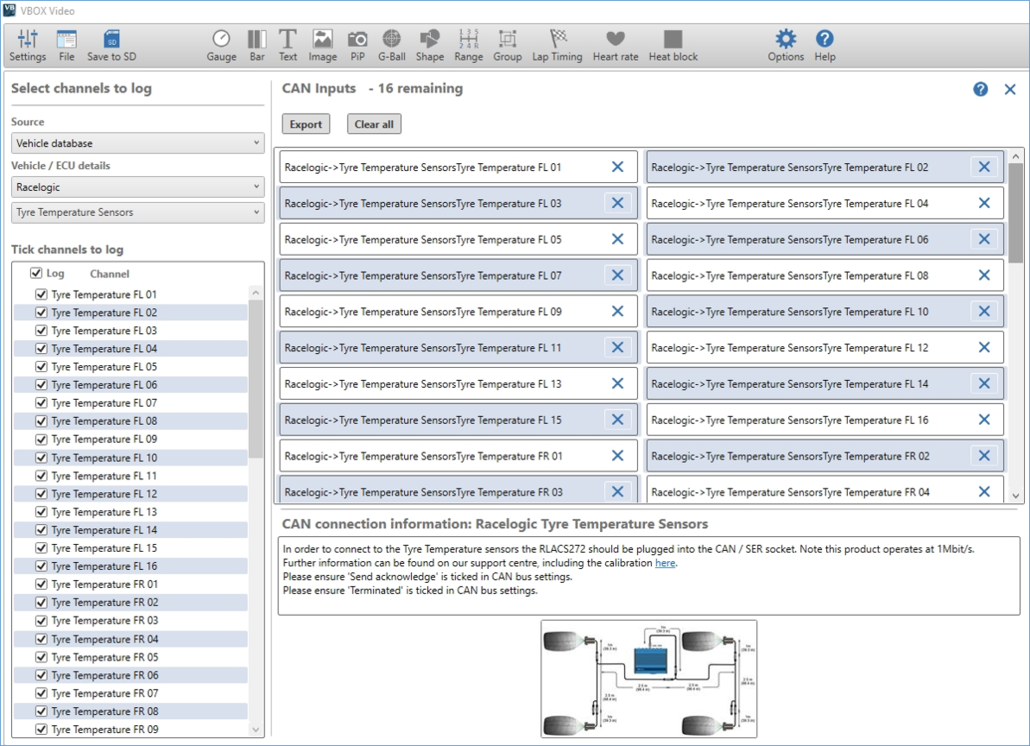The height and width of the screenshot is (746, 1030).
Task: Untick Tyre Temperature FR 03 checkbox
Action: 41,621
